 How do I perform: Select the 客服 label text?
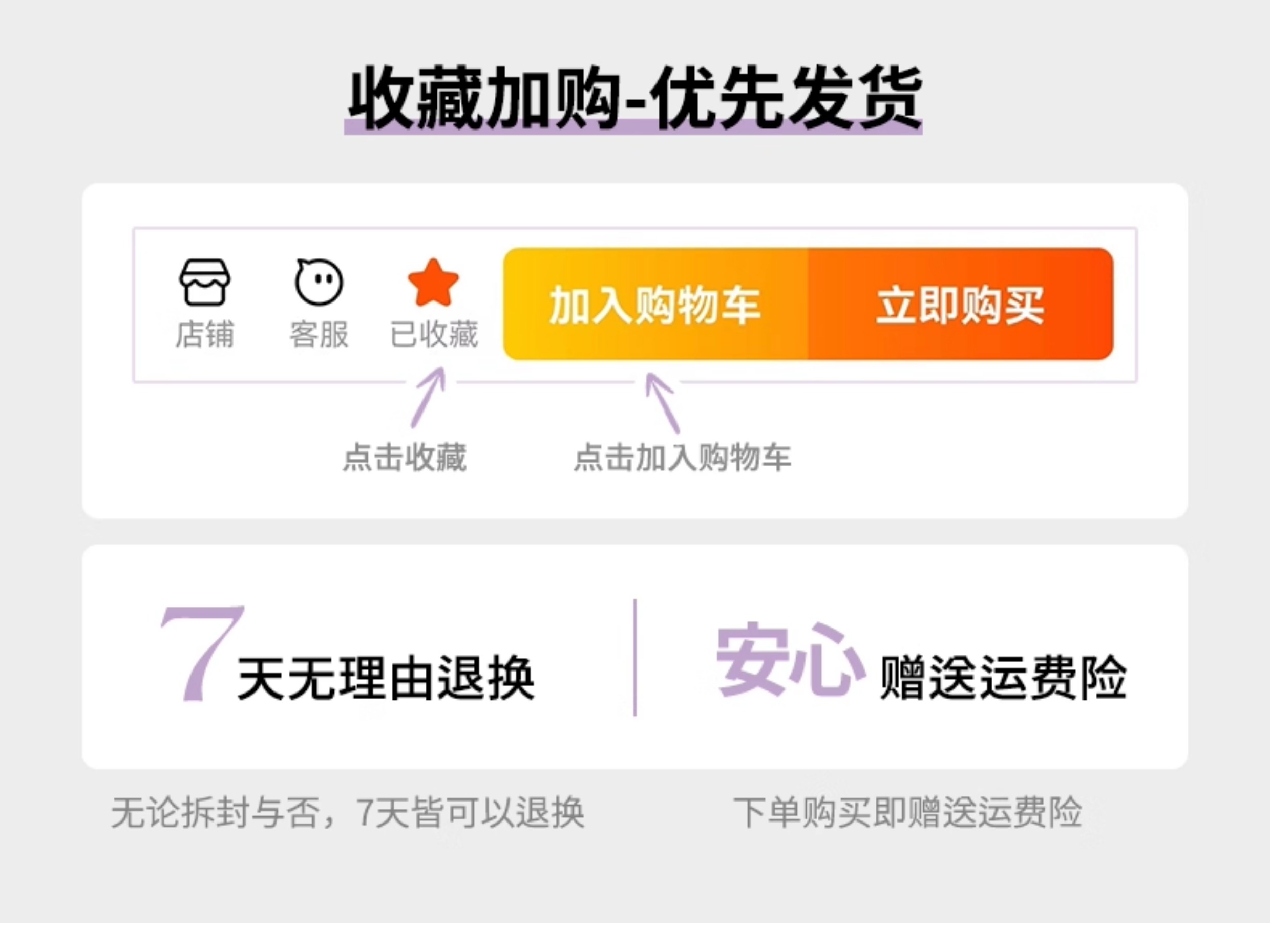[319, 335]
